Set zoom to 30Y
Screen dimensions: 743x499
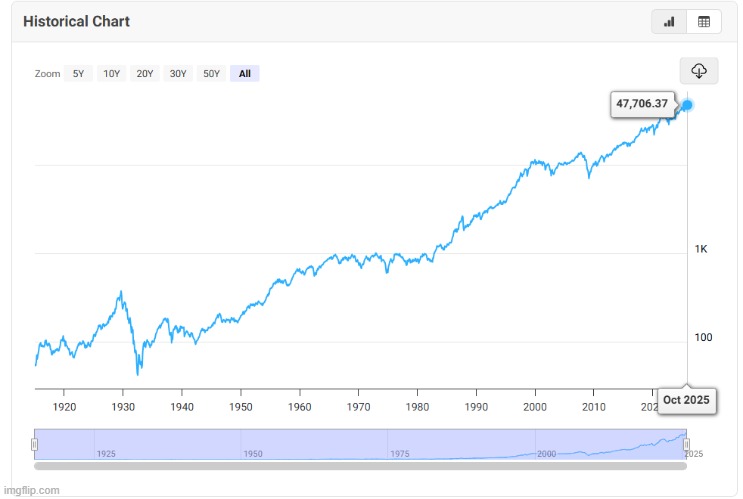tap(178, 73)
